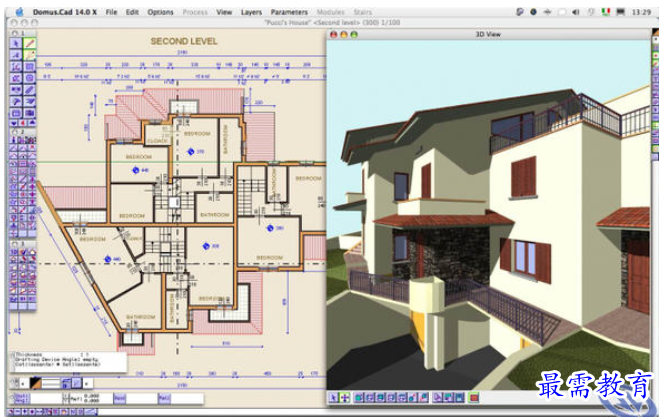Click the 3D View window title bar
660x417 pixels.
tap(488, 34)
